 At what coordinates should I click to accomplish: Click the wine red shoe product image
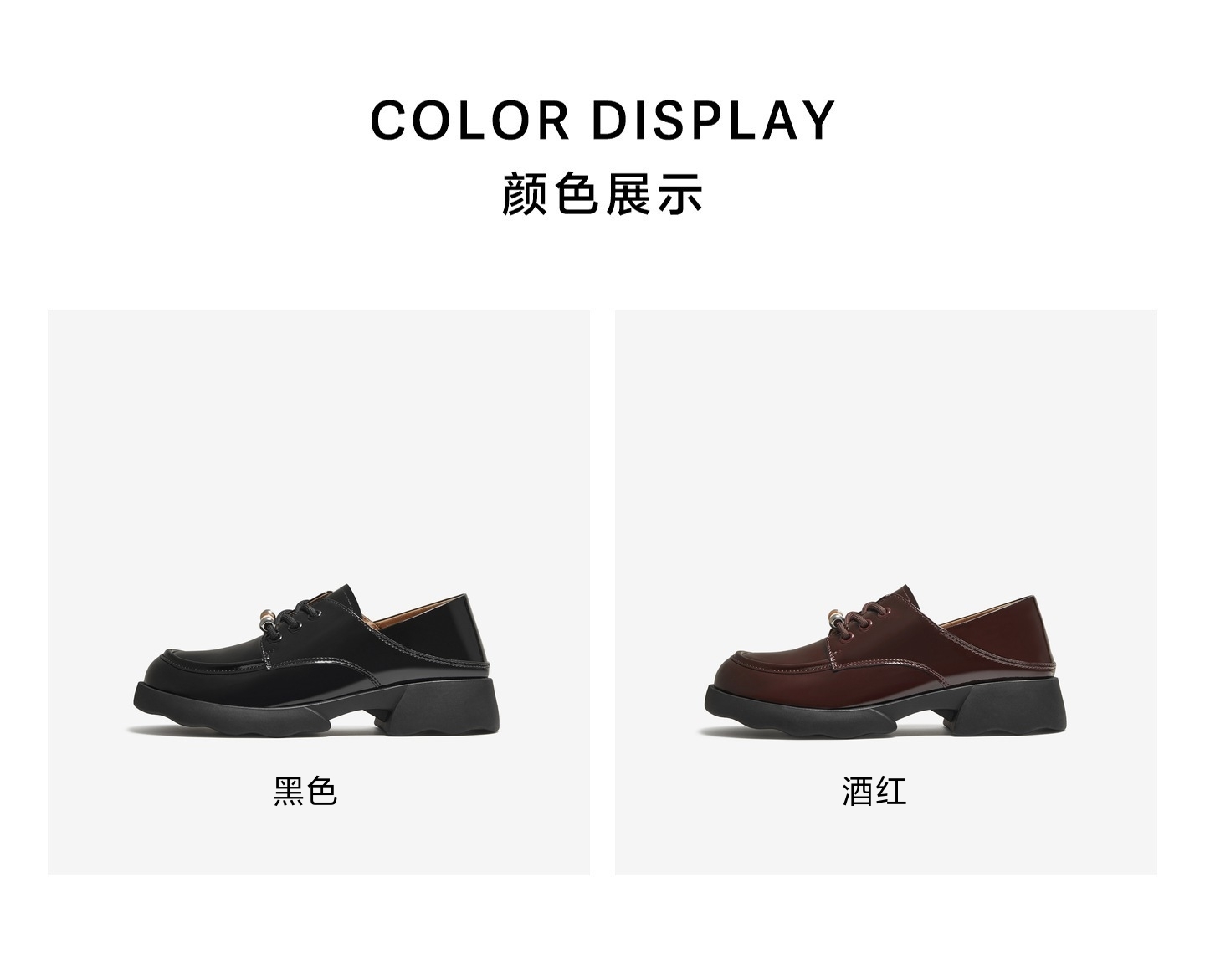click(887, 659)
